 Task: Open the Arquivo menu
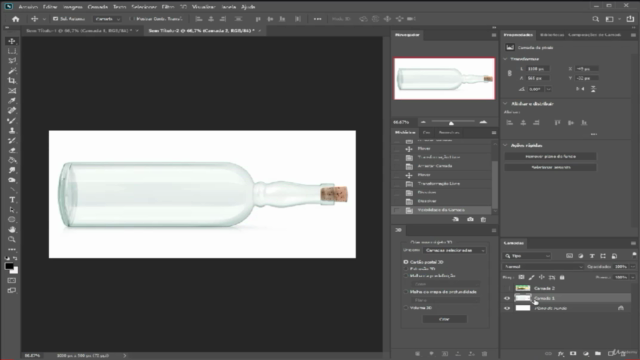28,7
